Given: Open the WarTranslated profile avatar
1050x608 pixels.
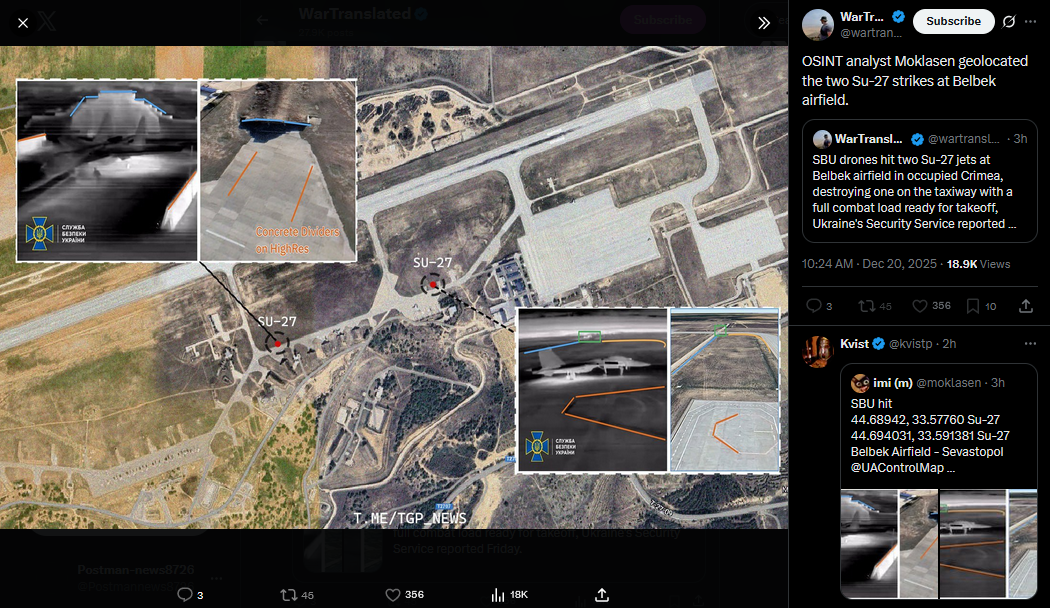Looking at the screenshot, I should tap(818, 25).
